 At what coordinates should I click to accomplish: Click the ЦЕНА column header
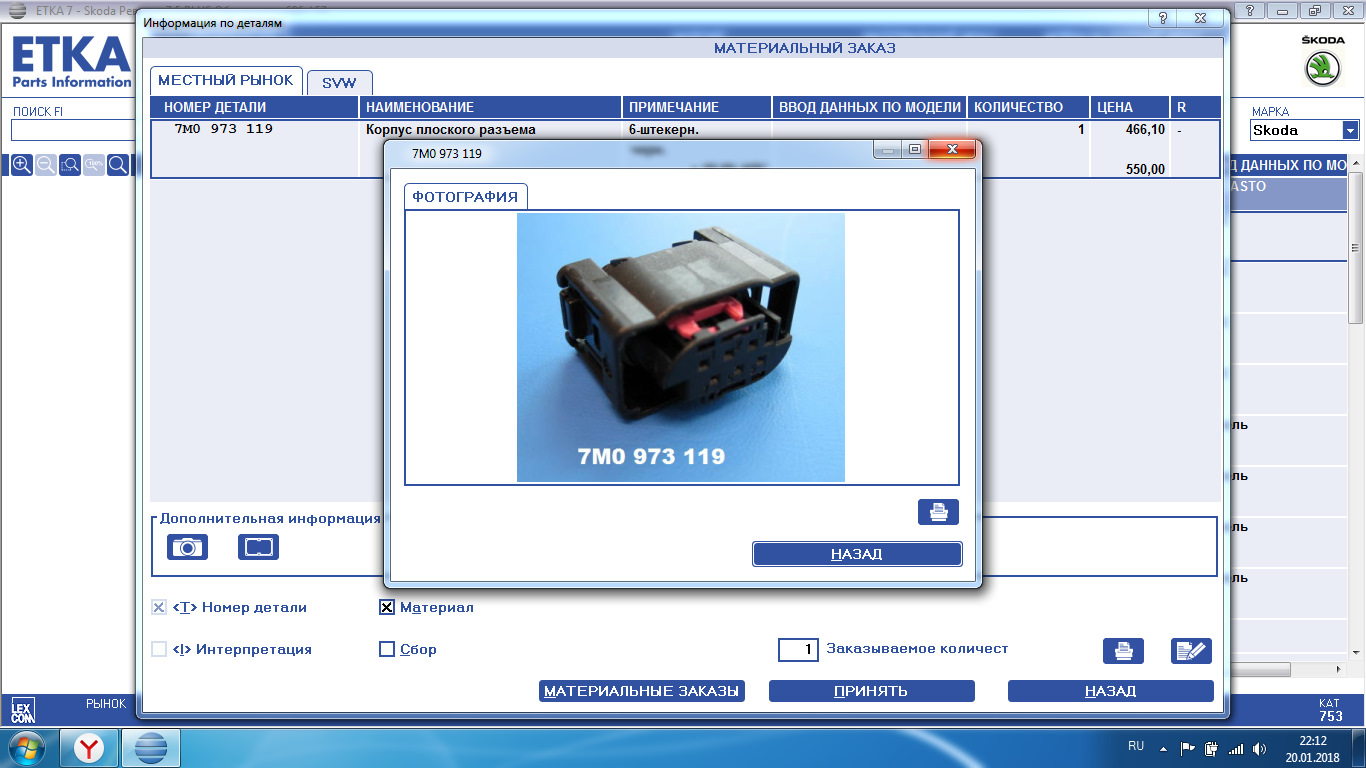click(x=1129, y=107)
